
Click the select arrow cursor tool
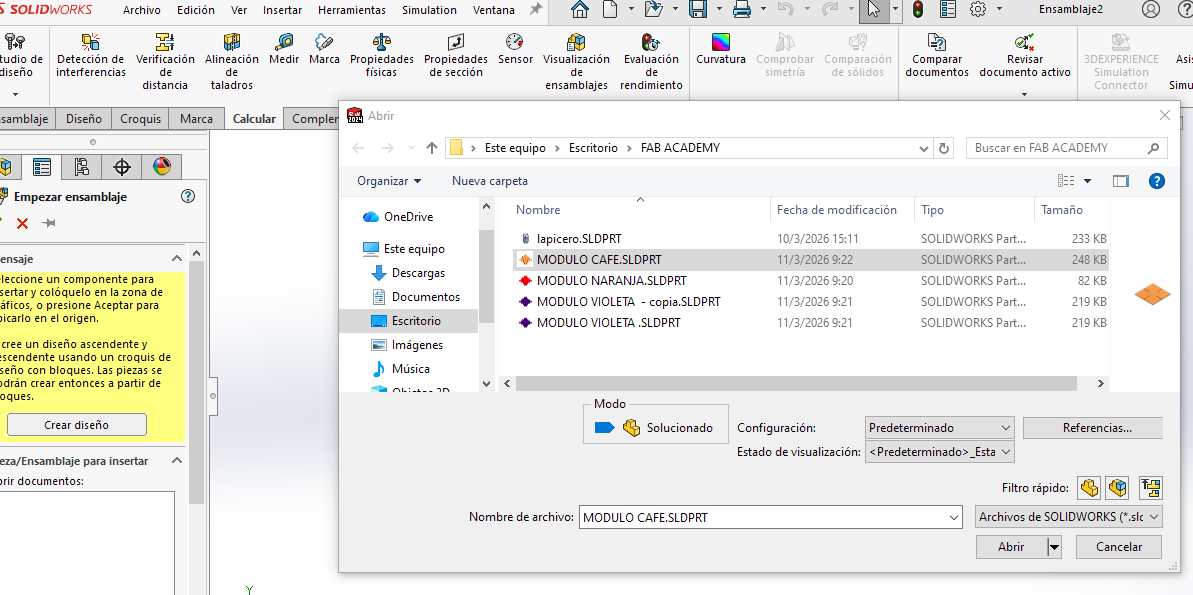click(x=873, y=10)
